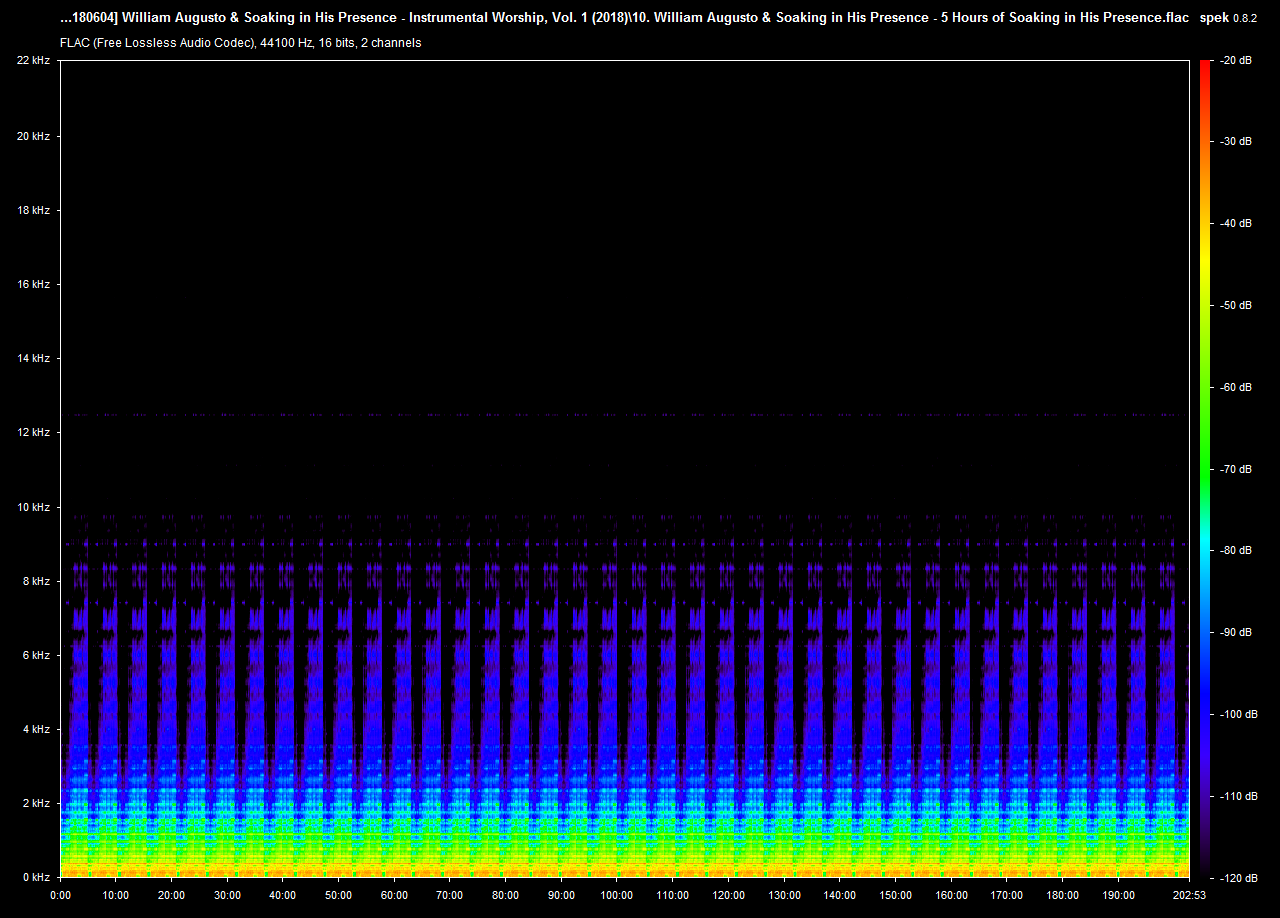Click the -120 dB scale label

coord(1239,878)
